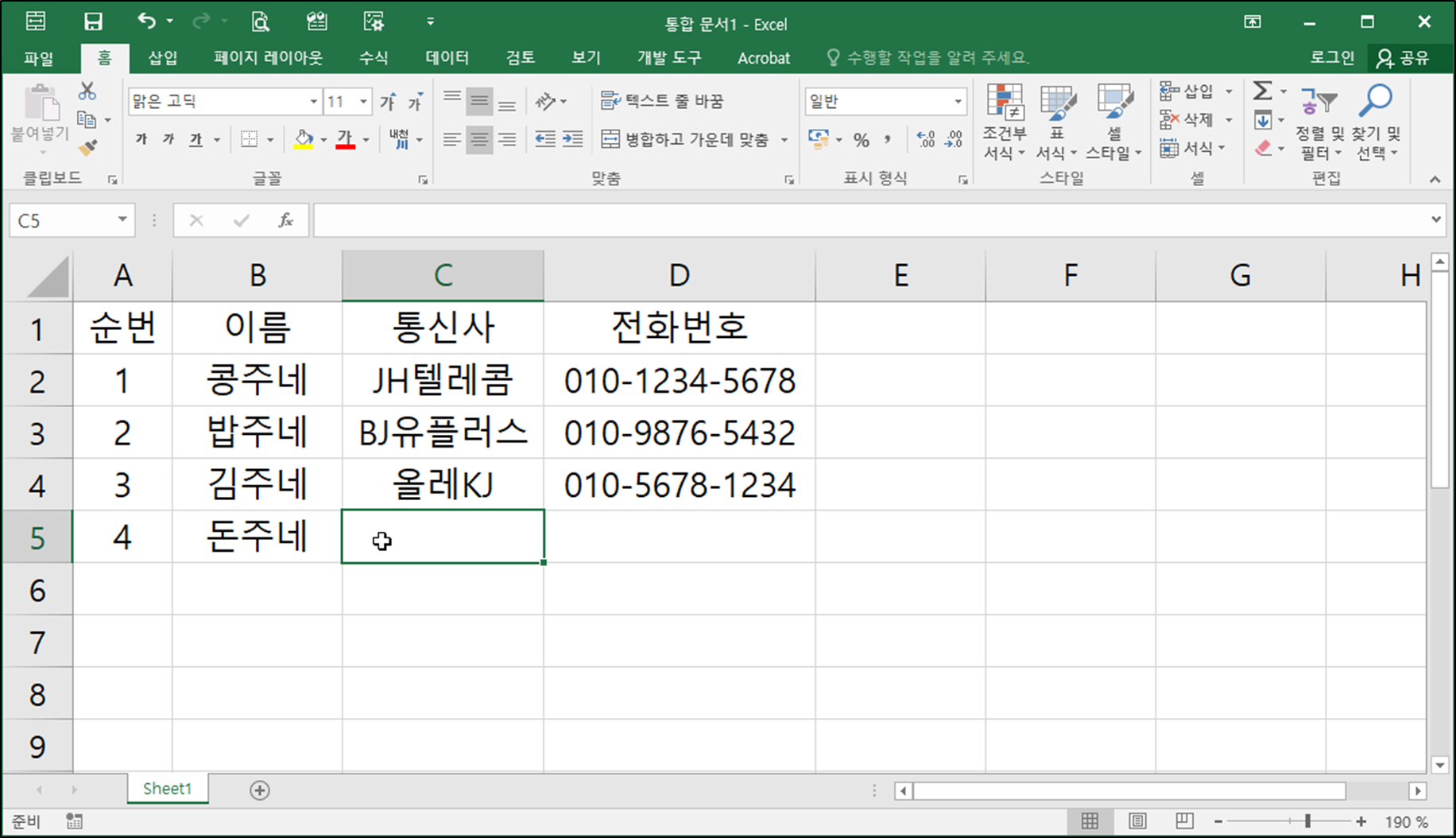The height and width of the screenshot is (838, 1456).
Task: Toggle italic formatting
Action: [x=168, y=140]
